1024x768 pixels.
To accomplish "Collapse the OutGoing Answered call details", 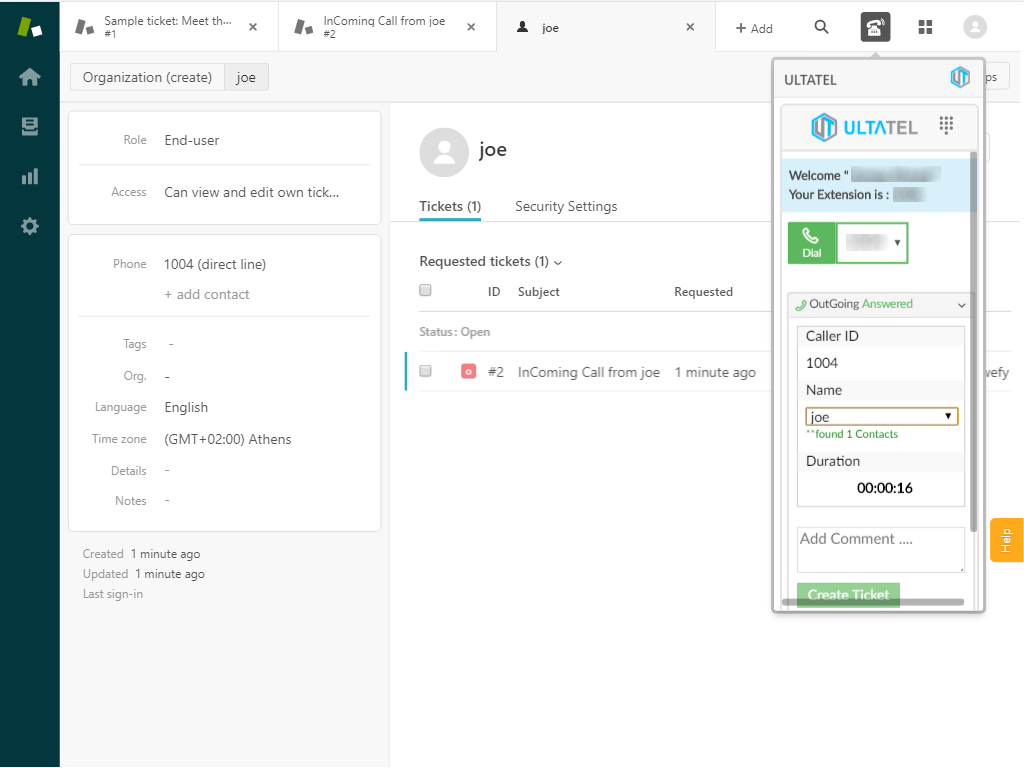I will pos(963,304).
